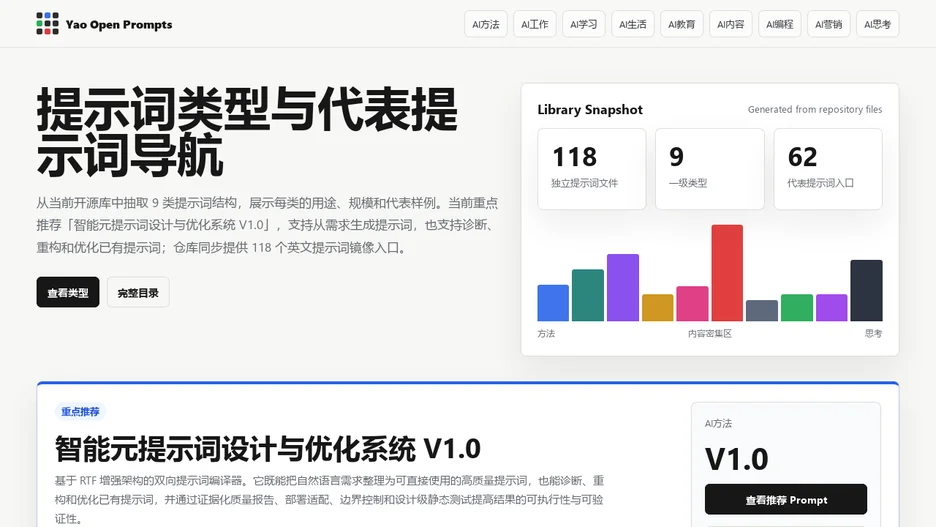Click the bright green chart bar
936x527 pixels.
[x=797, y=308]
